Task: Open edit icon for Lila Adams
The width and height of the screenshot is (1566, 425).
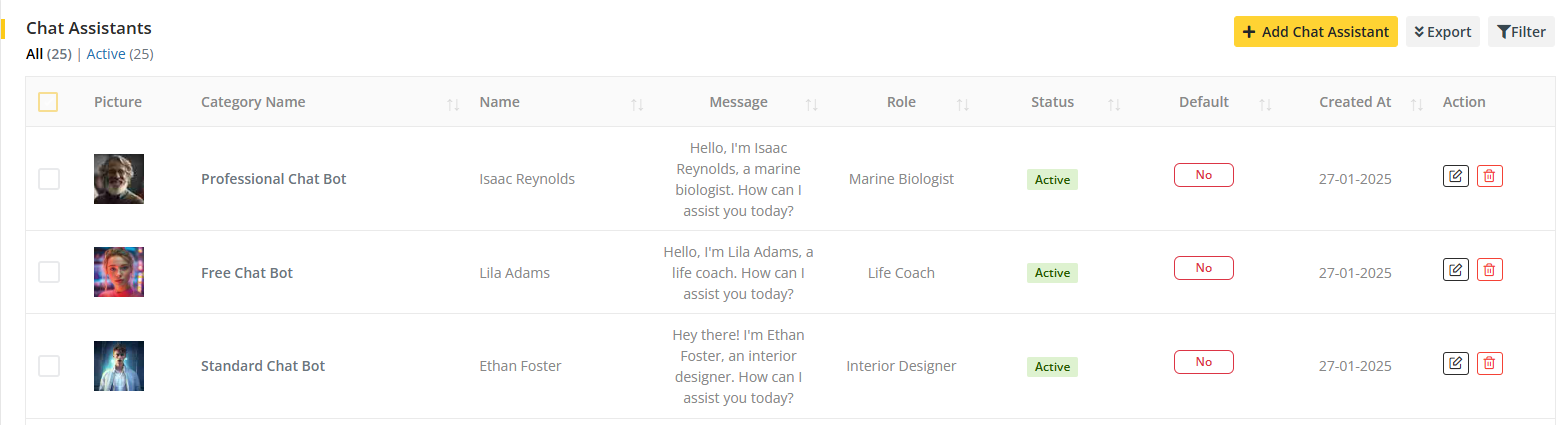Action: click(1455, 269)
